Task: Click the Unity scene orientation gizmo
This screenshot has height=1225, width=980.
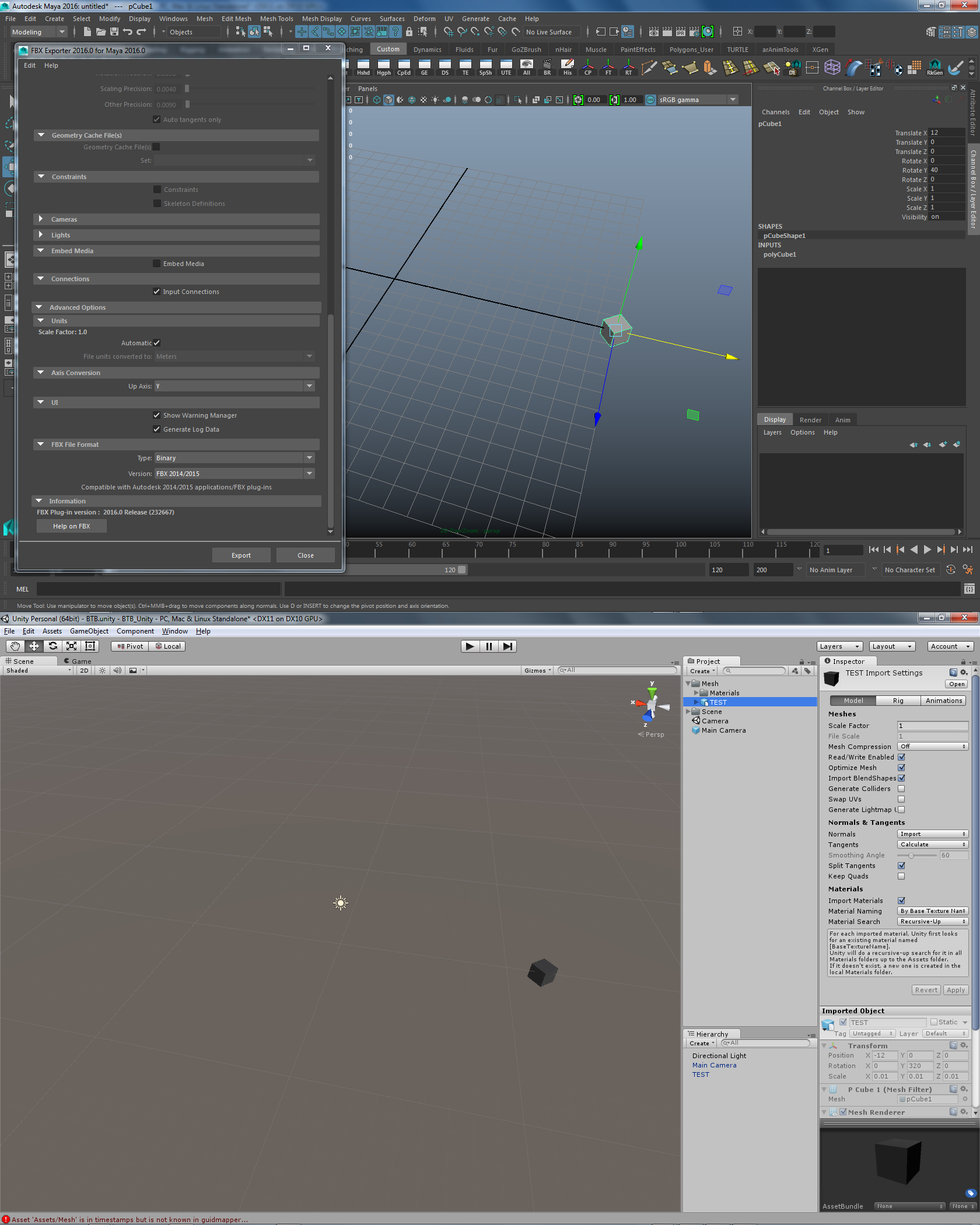Action: point(651,705)
